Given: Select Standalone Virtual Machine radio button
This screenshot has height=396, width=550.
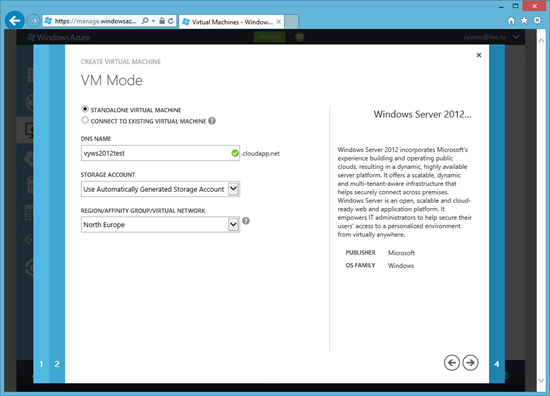Looking at the screenshot, I should pyautogui.click(x=85, y=109).
